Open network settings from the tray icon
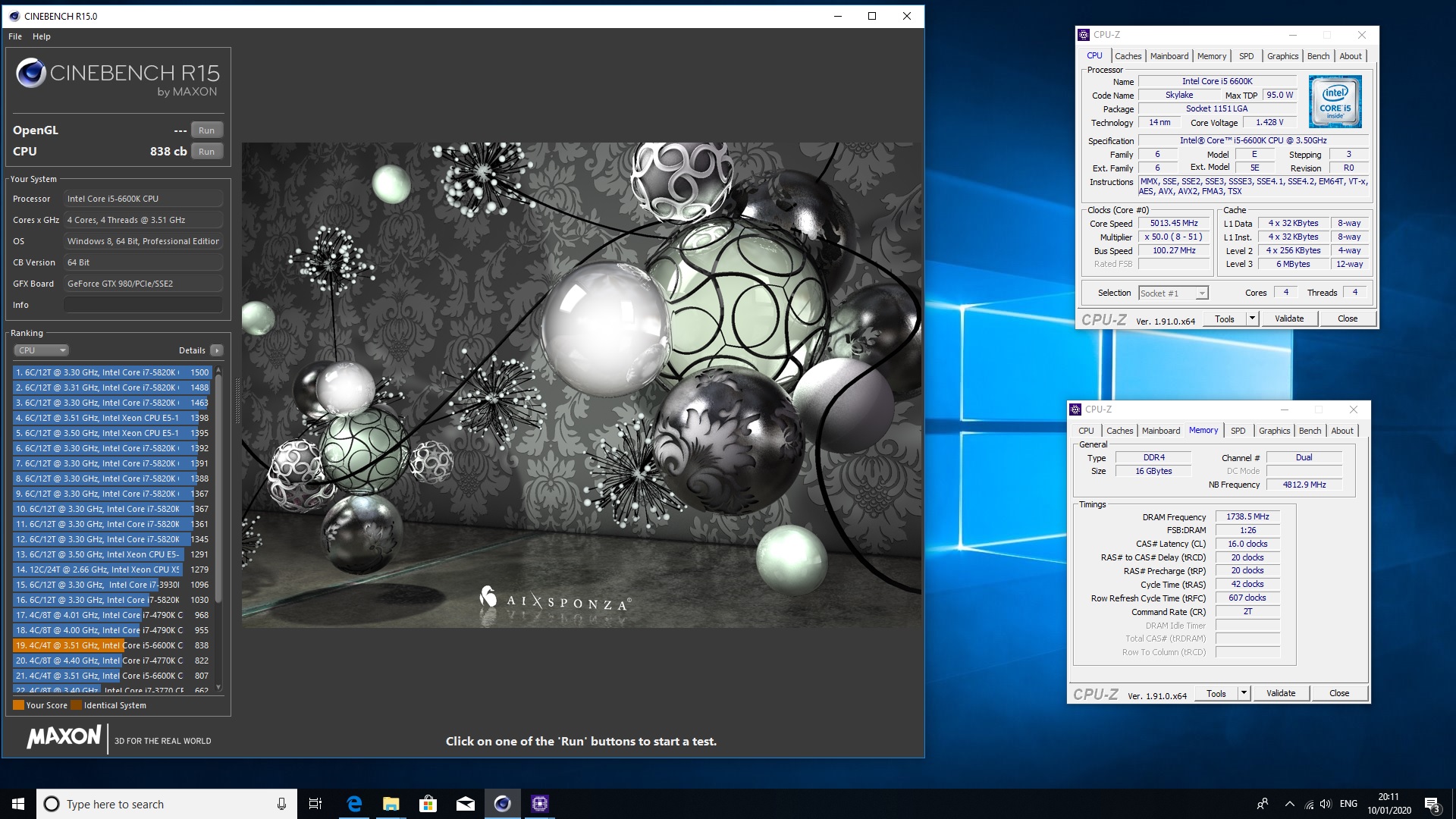1456x819 pixels. click(1309, 804)
